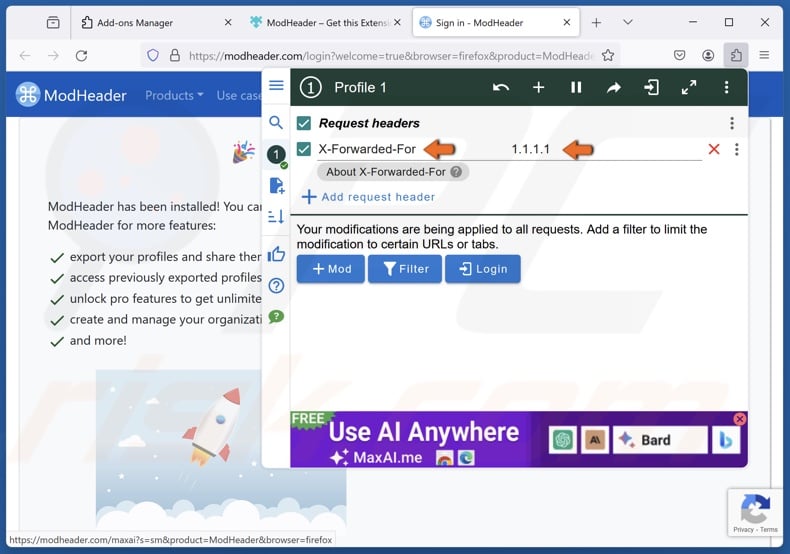
Task: Click the Use cases menu item
Action: 239,95
